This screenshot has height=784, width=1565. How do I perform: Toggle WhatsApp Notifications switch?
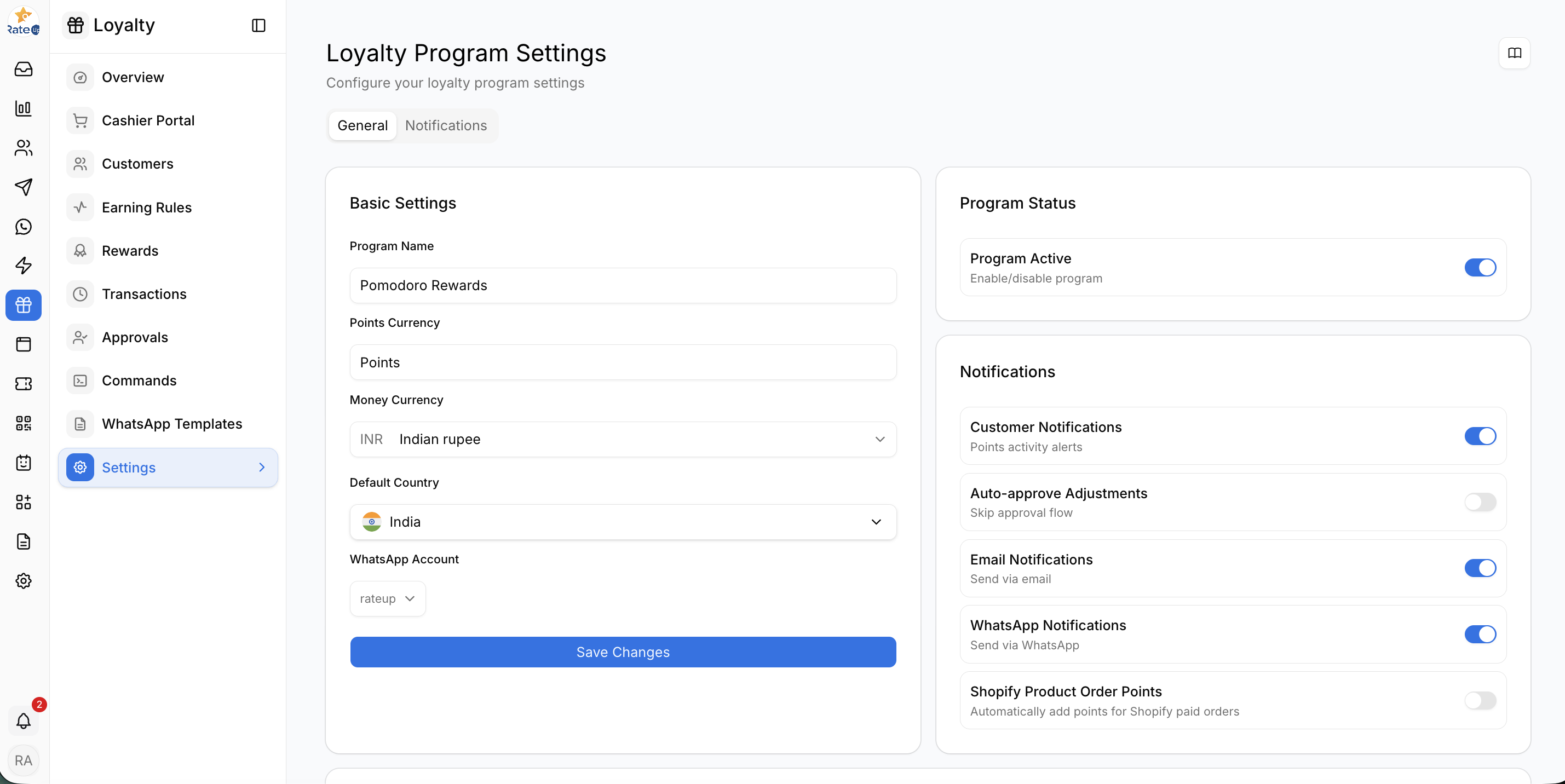tap(1480, 635)
